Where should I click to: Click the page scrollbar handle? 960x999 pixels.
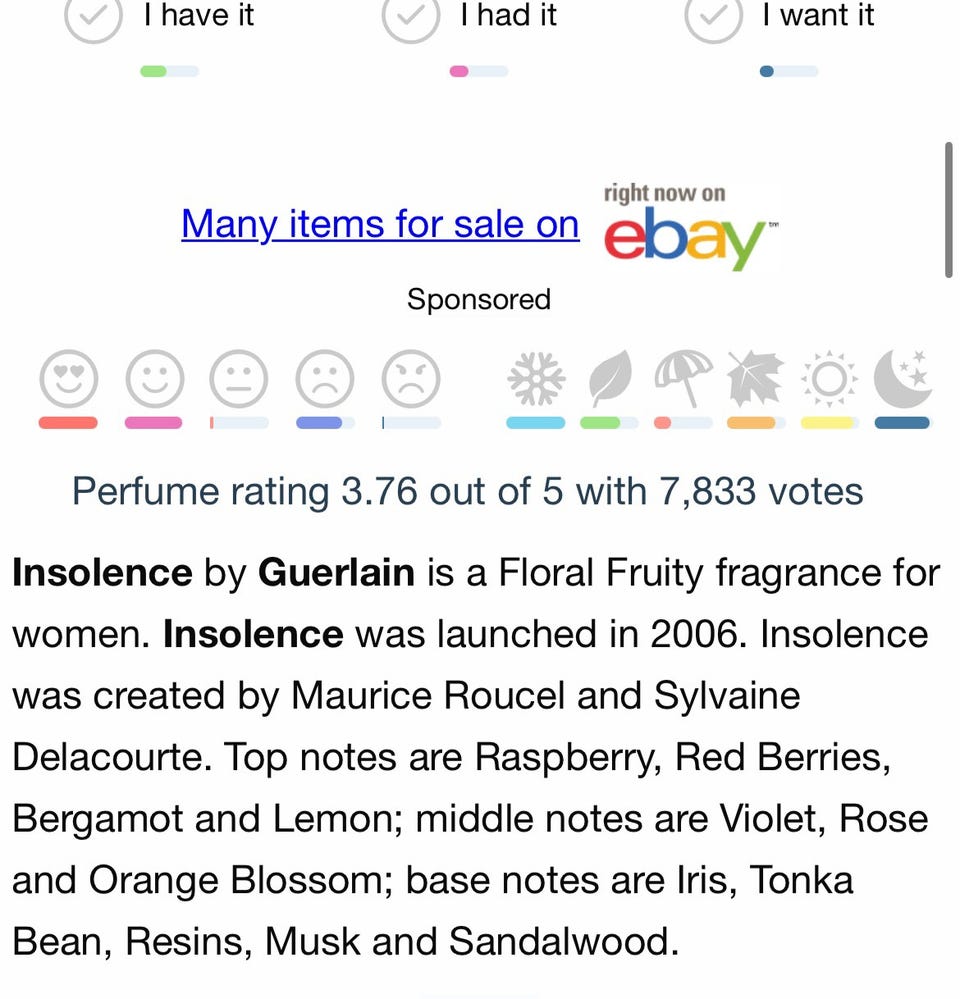949,210
